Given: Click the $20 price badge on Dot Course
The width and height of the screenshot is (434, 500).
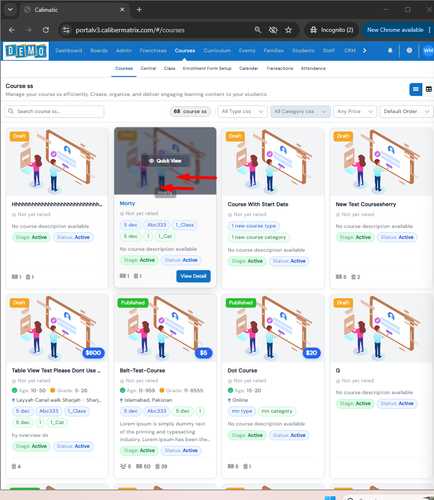Looking at the screenshot, I should coord(311,353).
